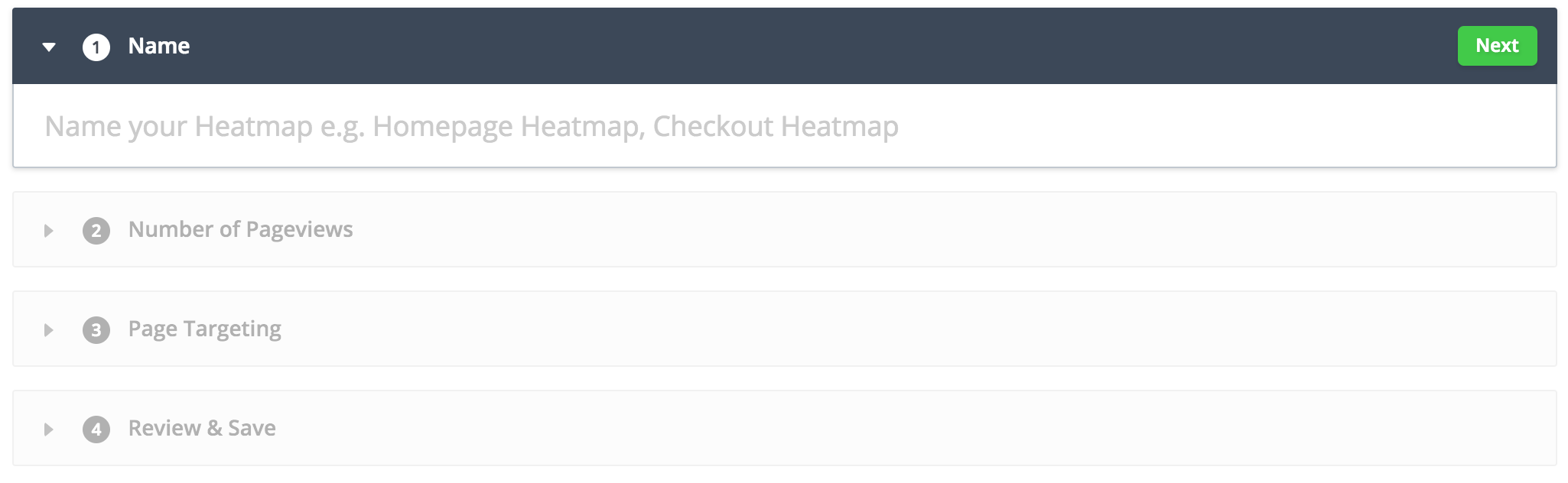
Task: Click blank area of Number of Pageviews panel
Action: pyautogui.click(x=918, y=229)
